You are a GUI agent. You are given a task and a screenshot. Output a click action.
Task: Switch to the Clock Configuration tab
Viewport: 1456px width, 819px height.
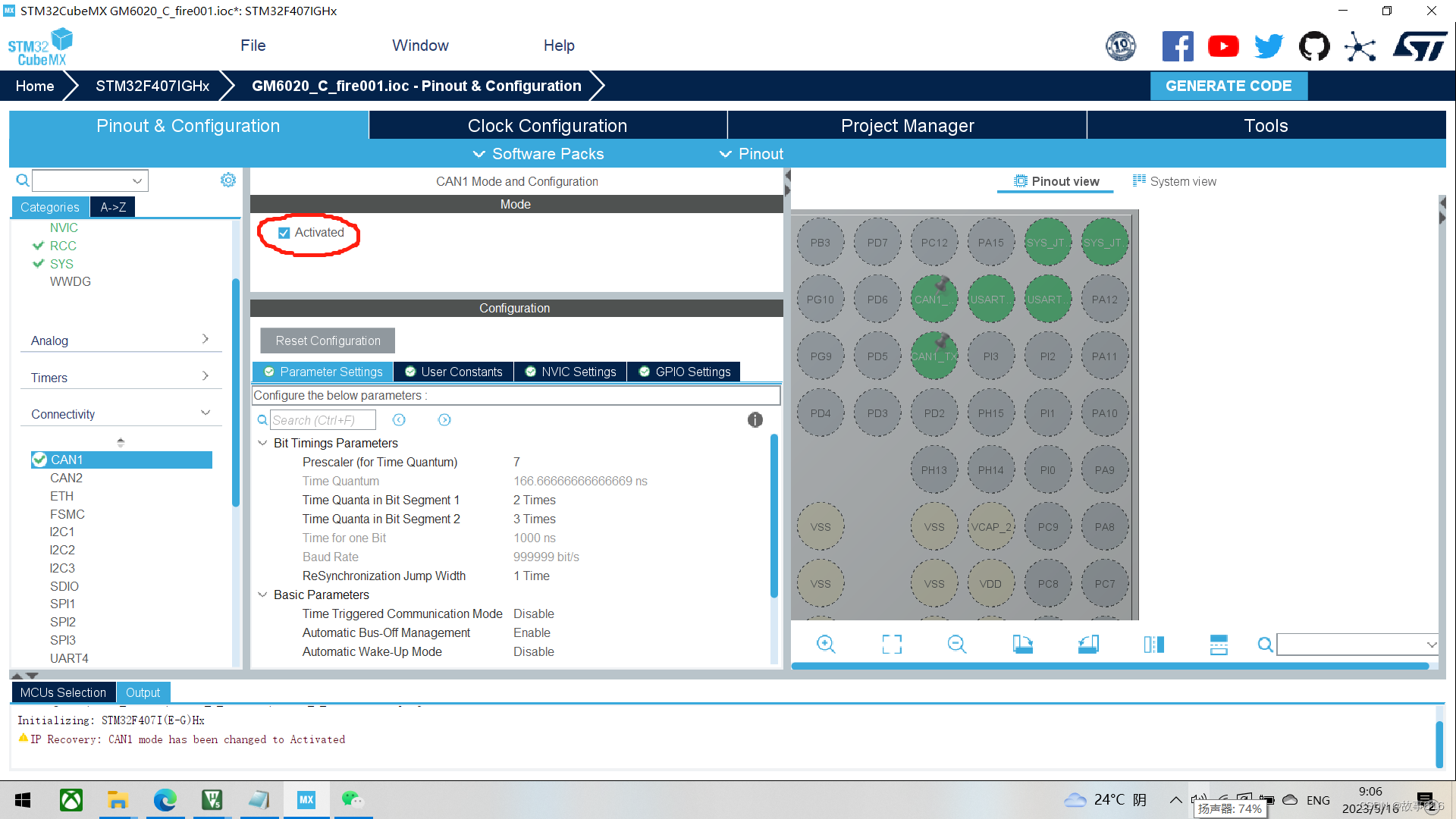click(x=548, y=126)
